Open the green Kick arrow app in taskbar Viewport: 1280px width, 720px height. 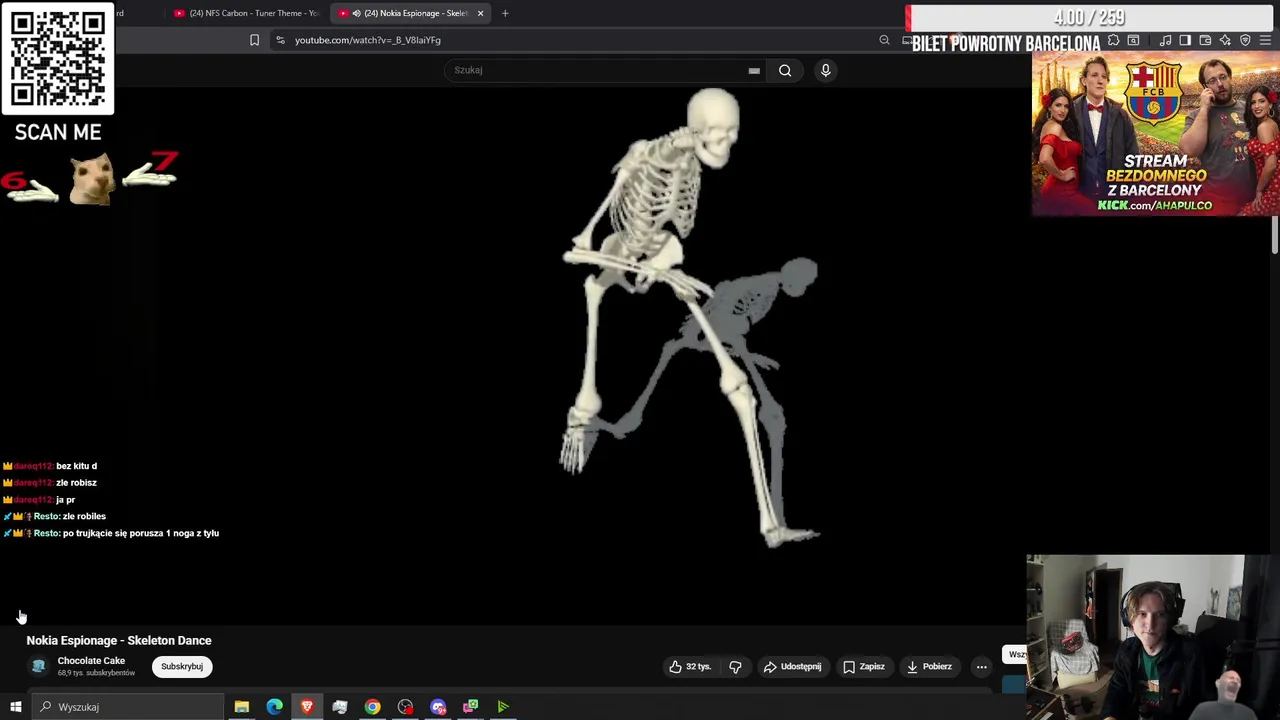503,707
